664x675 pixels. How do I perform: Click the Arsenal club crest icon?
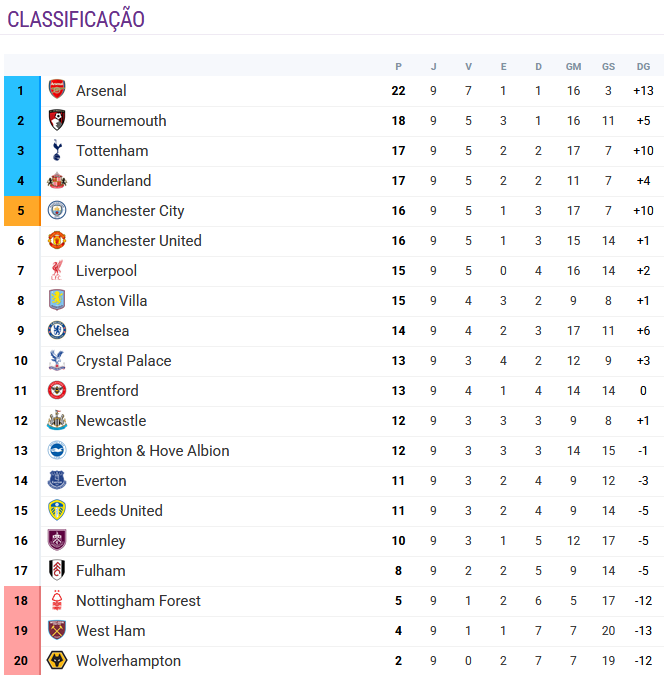point(57,91)
